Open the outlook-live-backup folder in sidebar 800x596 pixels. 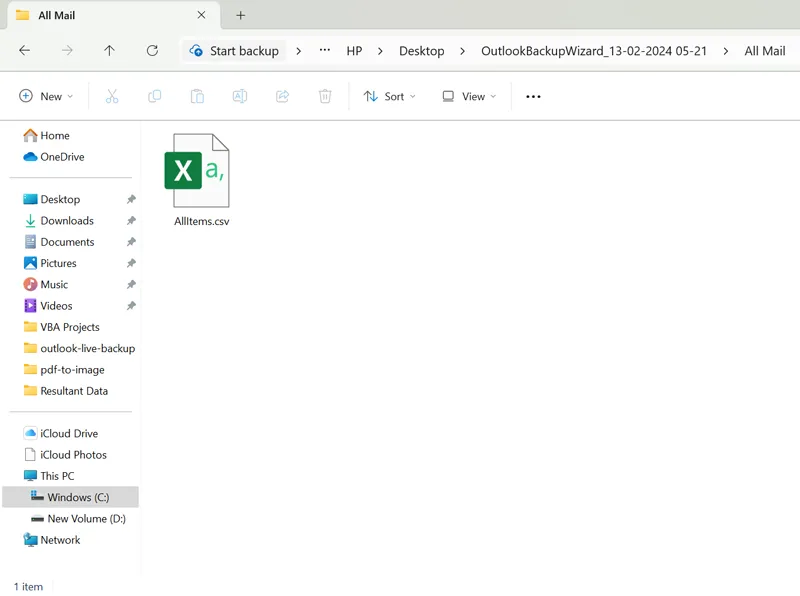click(87, 348)
